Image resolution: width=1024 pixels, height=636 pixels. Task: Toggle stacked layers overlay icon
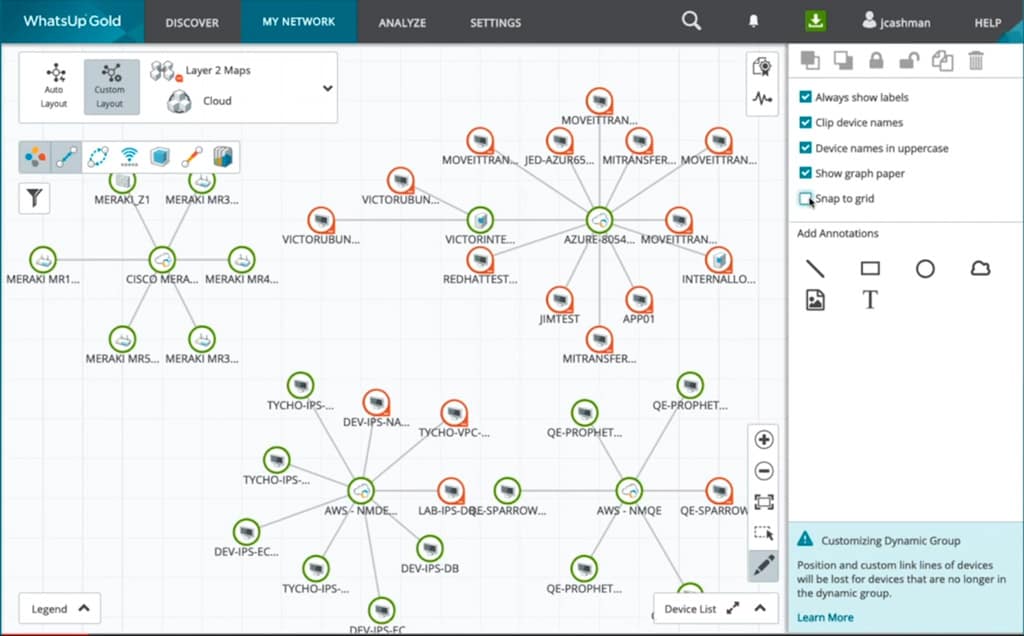(223, 157)
